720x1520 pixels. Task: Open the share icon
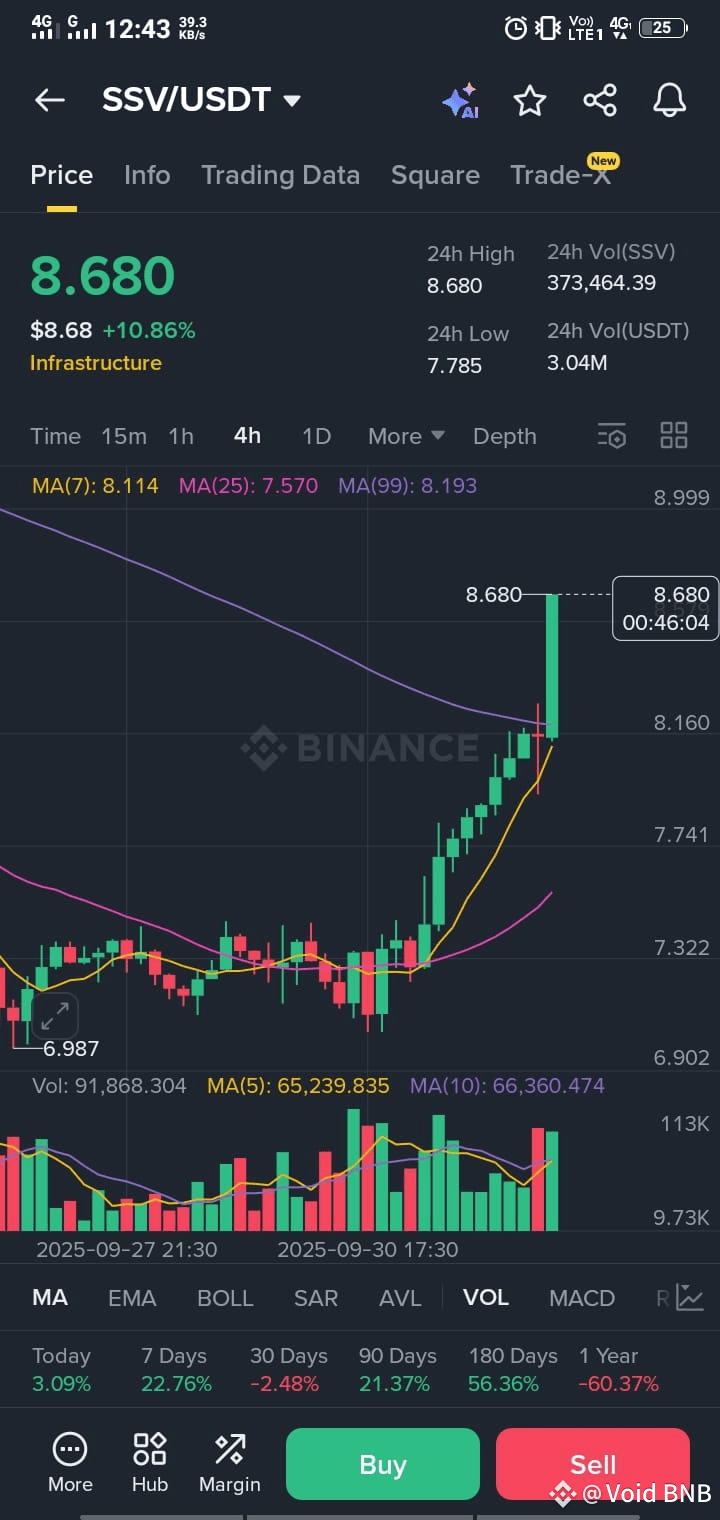(x=600, y=100)
